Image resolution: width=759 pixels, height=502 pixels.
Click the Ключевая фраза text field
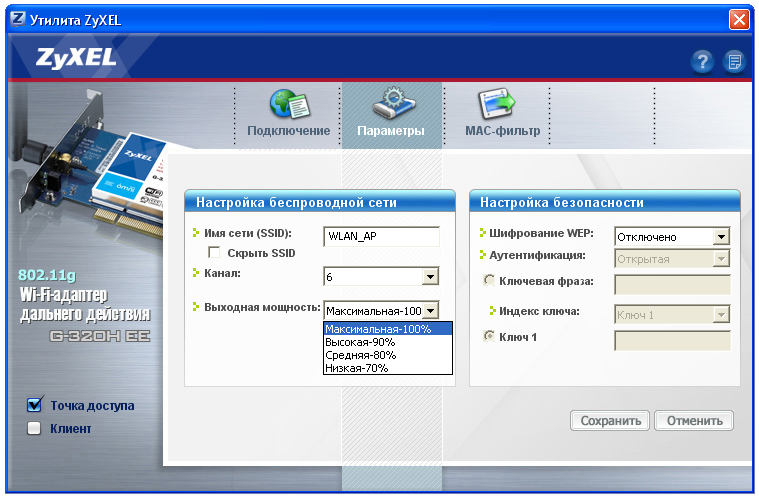point(672,284)
